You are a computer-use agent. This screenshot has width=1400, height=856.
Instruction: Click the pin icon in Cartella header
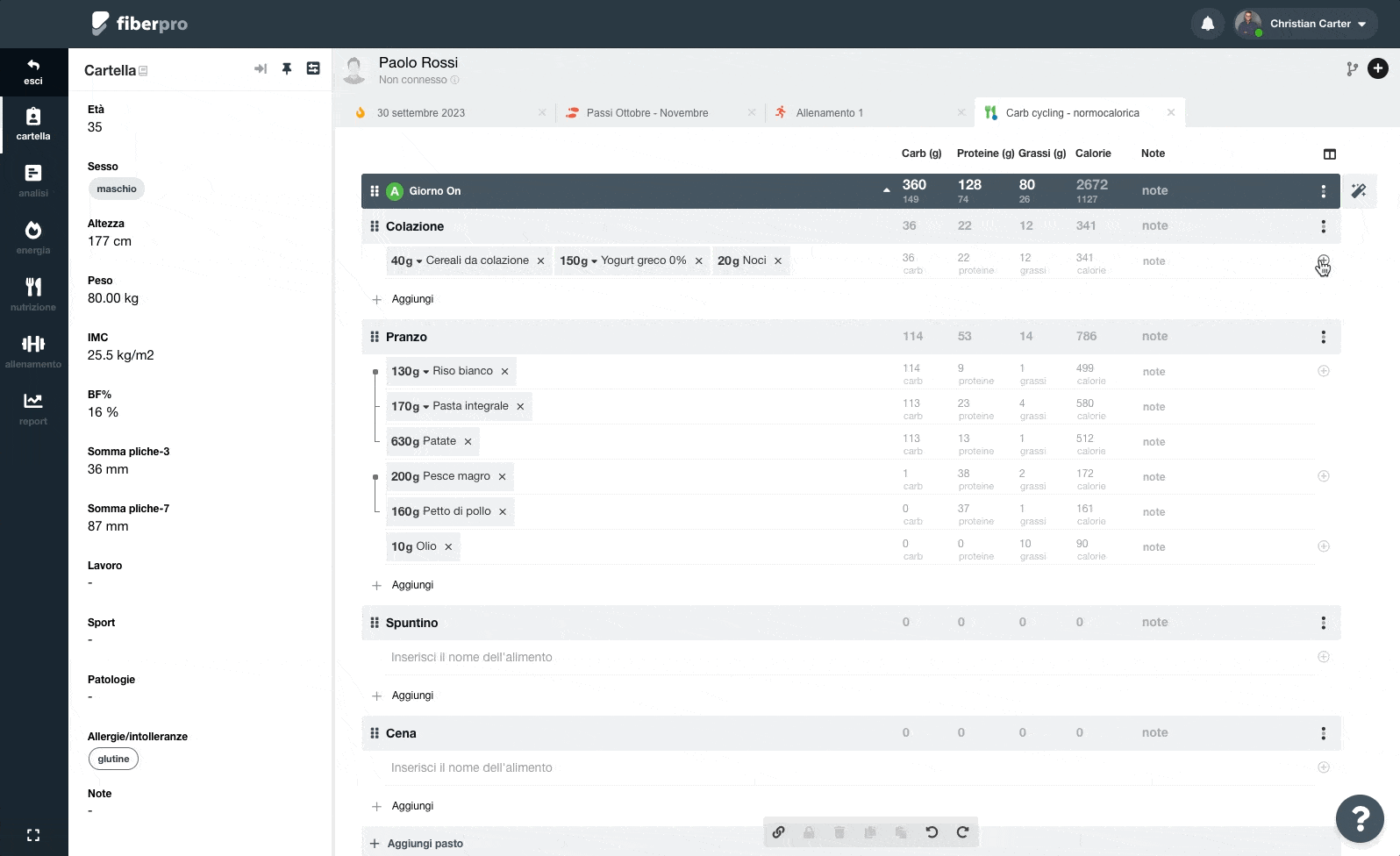tap(287, 68)
